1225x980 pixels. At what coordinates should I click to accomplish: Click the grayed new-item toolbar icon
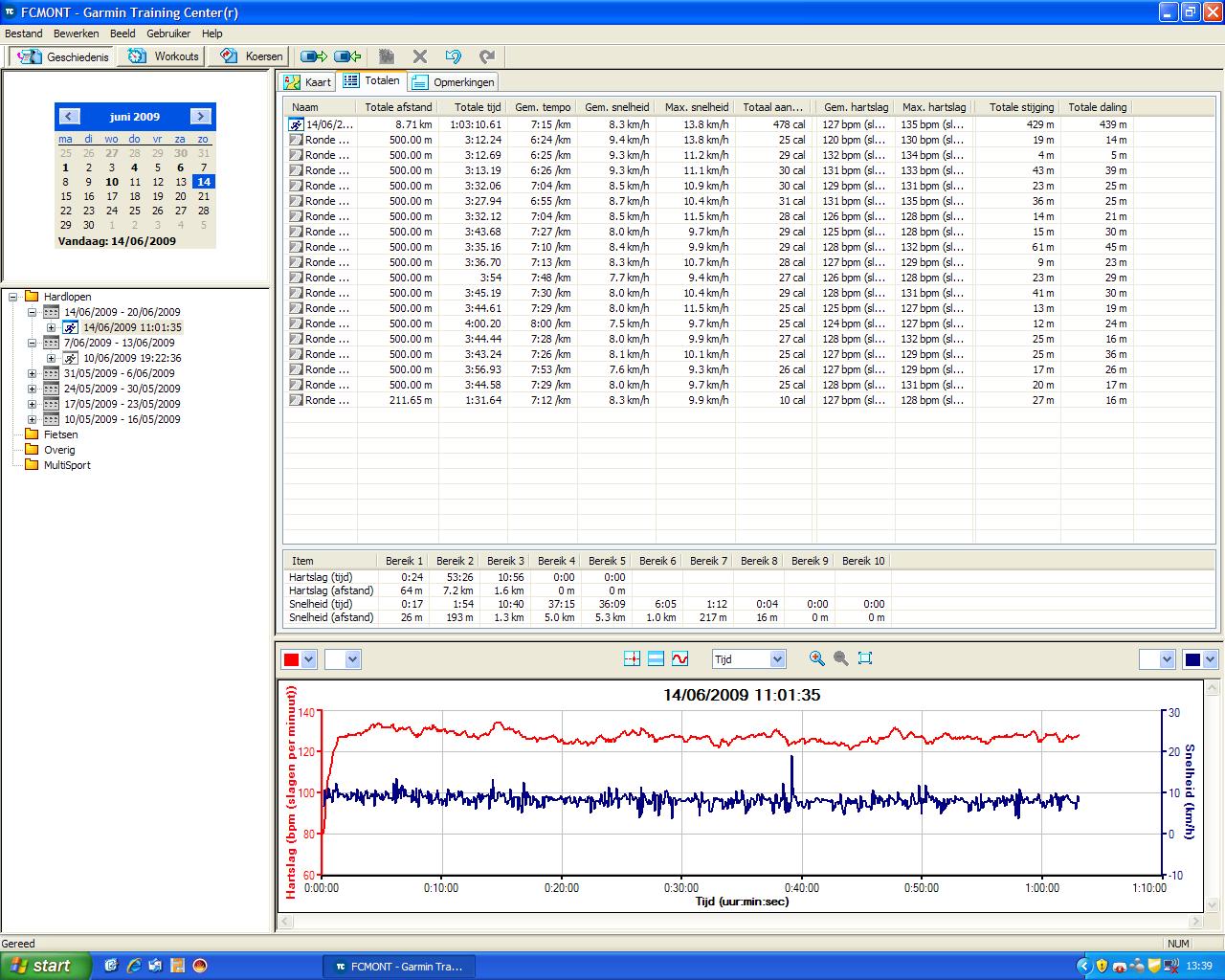point(387,56)
